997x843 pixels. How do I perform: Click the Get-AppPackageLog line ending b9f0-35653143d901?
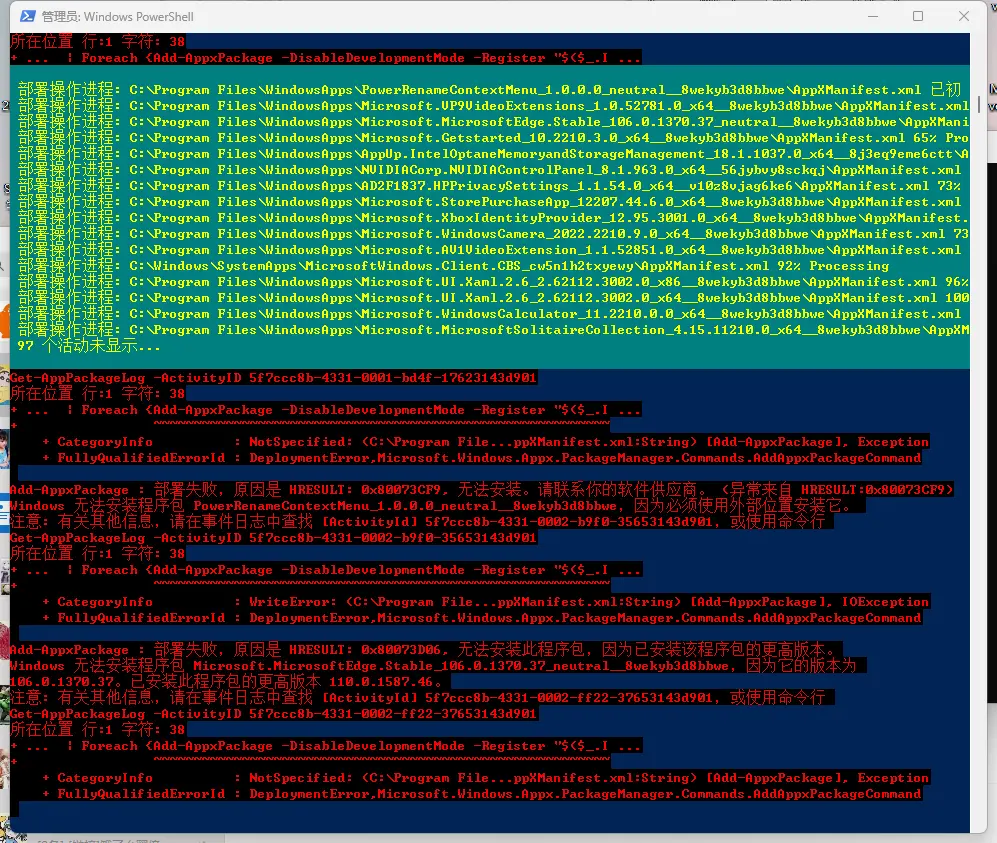[273, 538]
